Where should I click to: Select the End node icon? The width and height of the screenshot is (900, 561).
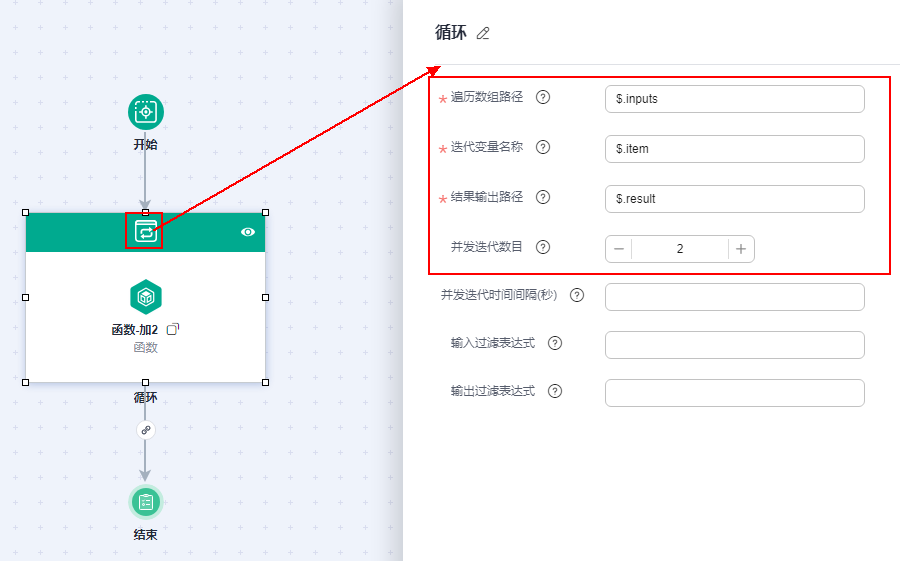coord(145,502)
